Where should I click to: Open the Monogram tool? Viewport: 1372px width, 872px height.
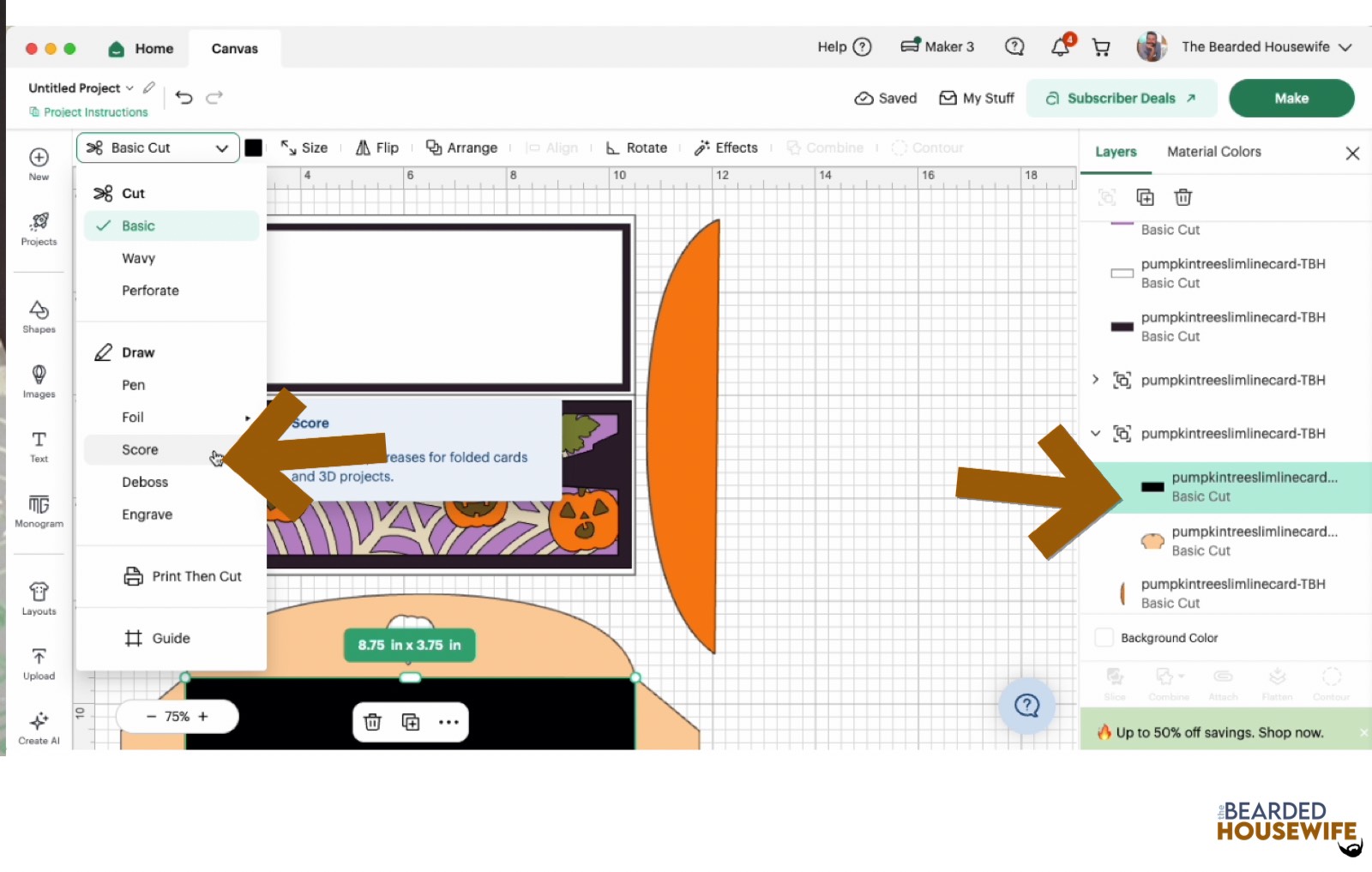click(x=39, y=511)
